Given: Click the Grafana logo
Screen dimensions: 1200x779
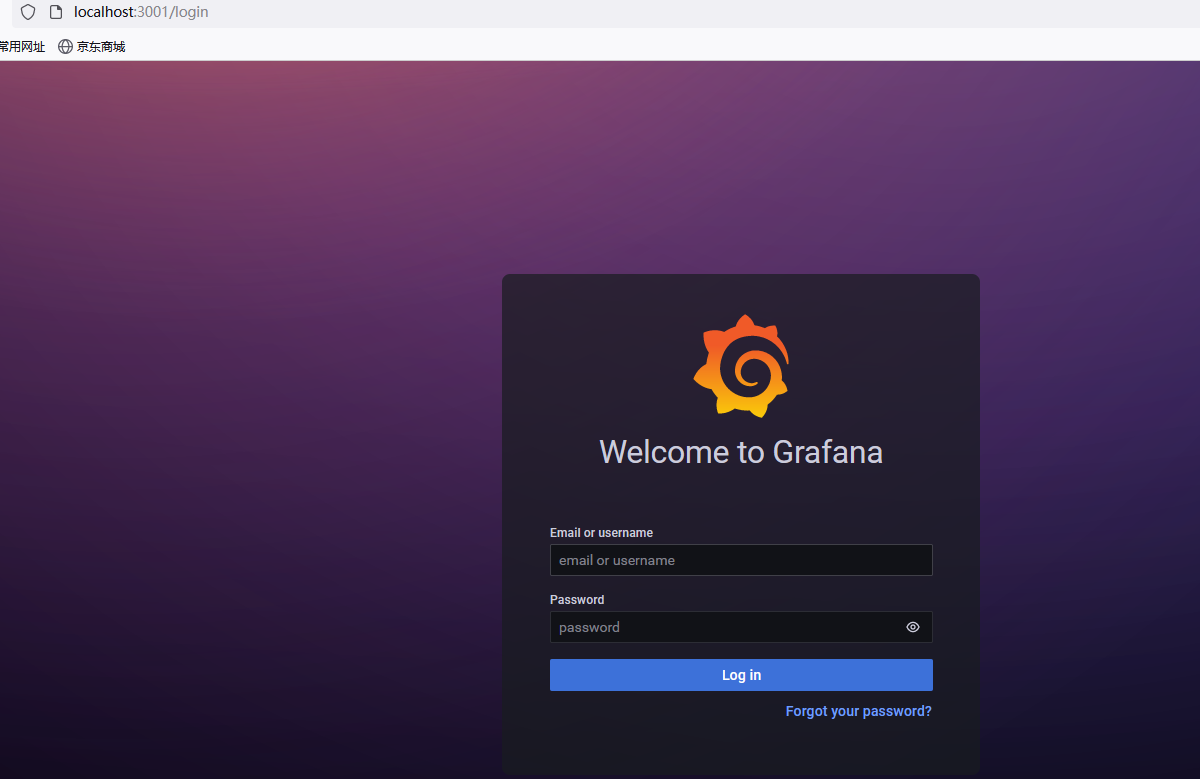Looking at the screenshot, I should pyautogui.click(x=741, y=365).
